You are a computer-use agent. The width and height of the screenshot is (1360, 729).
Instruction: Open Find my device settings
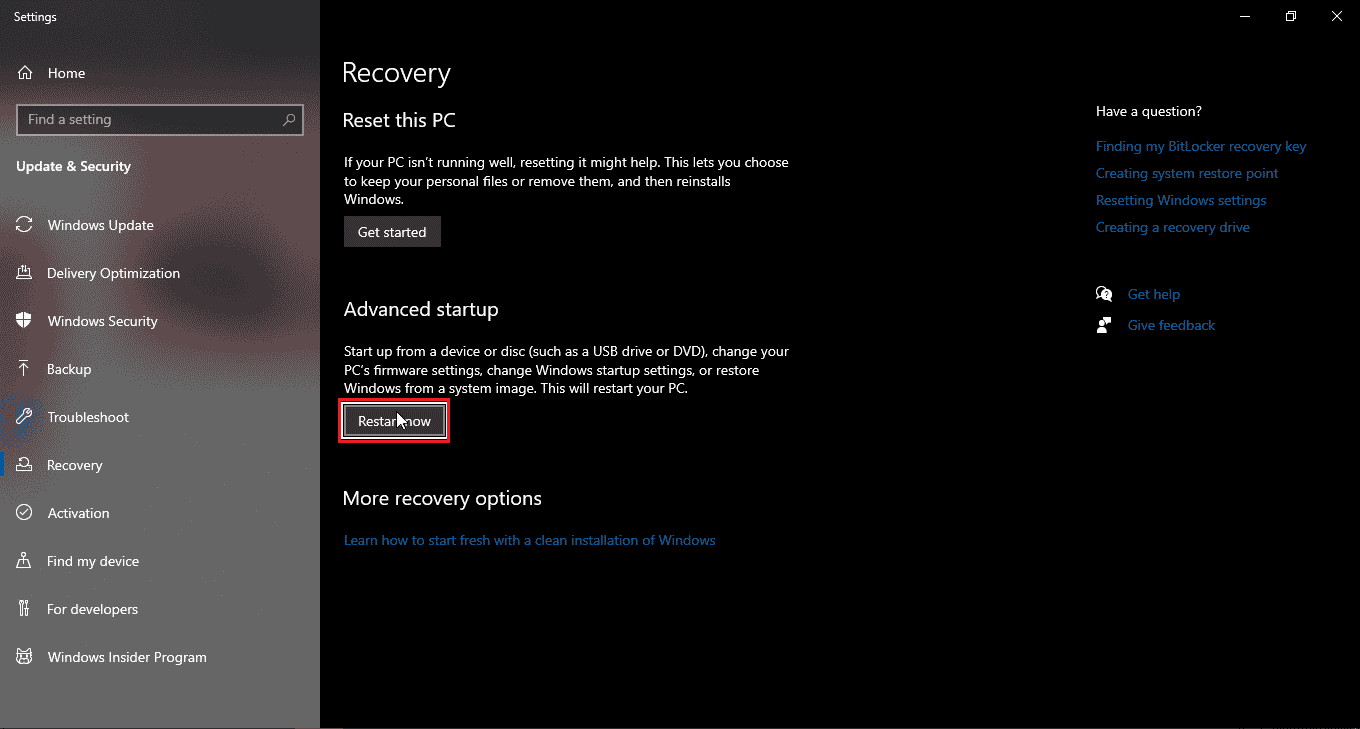[x=160, y=561]
